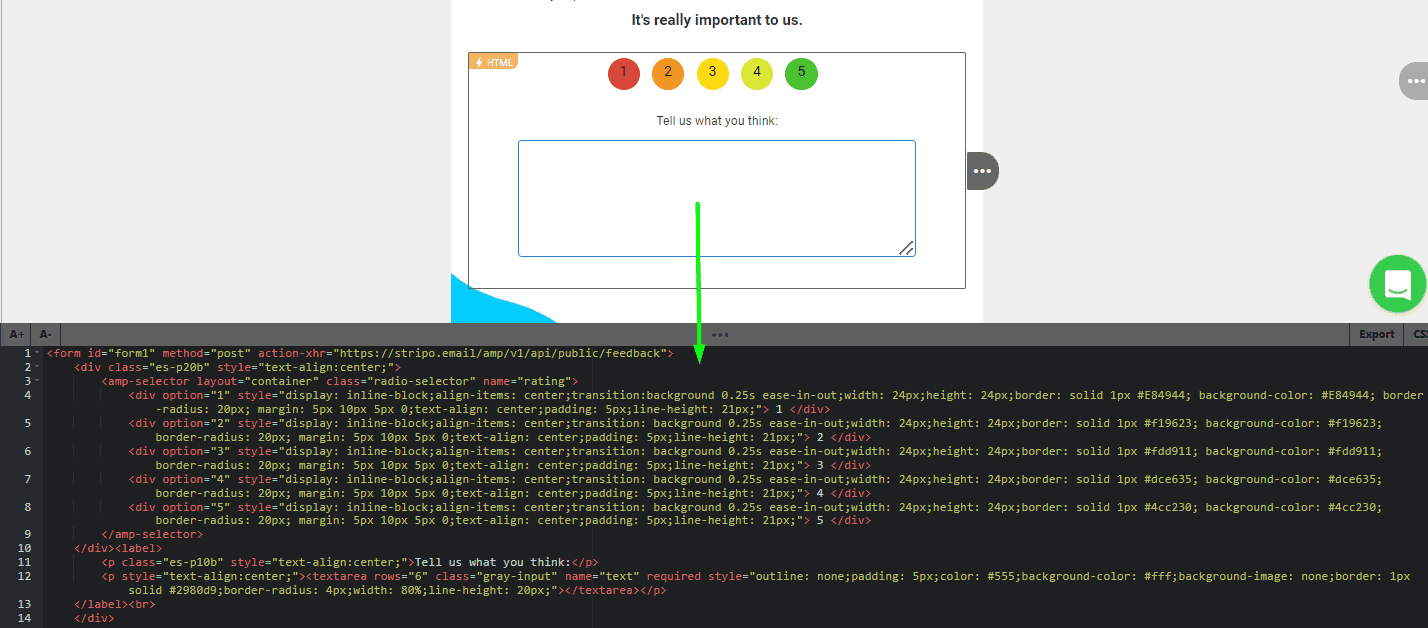Select rating circle 1

coord(623,73)
